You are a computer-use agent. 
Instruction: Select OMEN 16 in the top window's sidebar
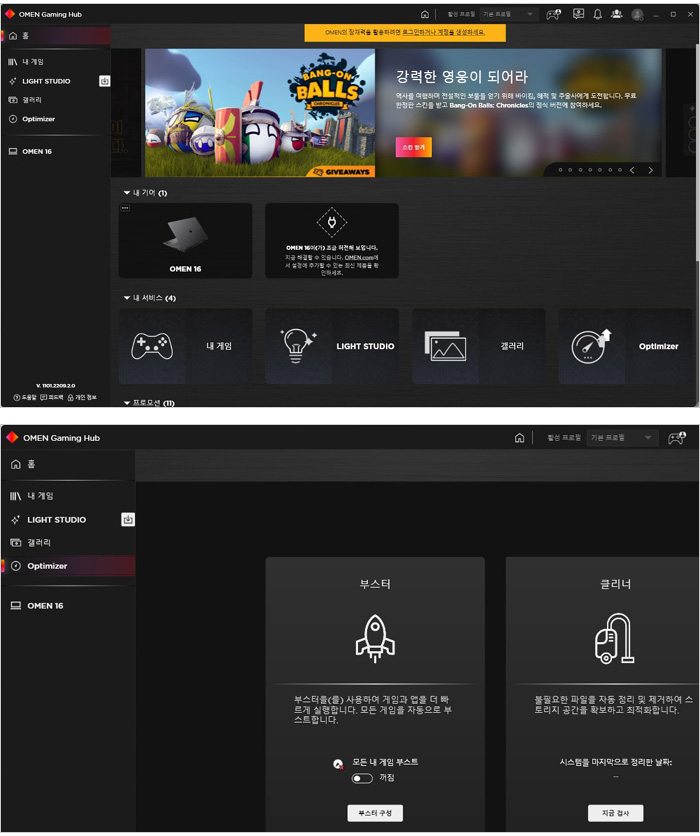click(56, 151)
